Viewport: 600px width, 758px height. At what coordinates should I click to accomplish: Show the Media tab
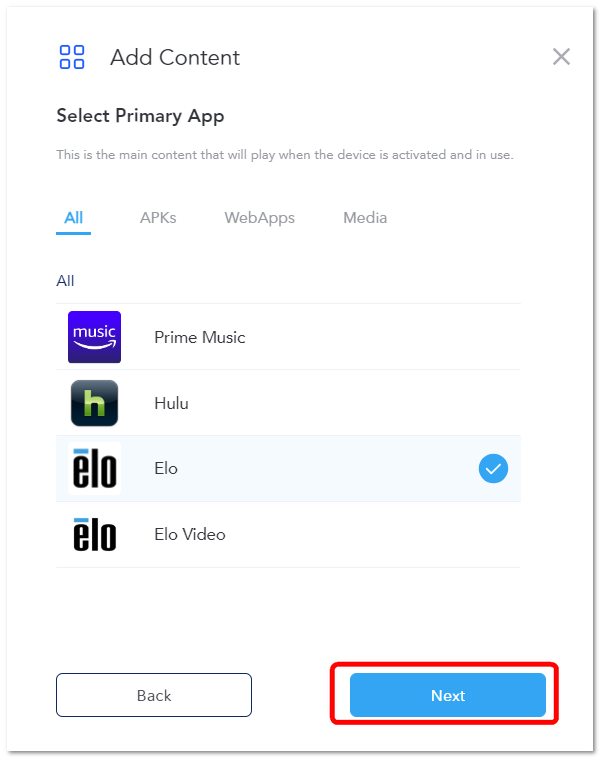365,218
